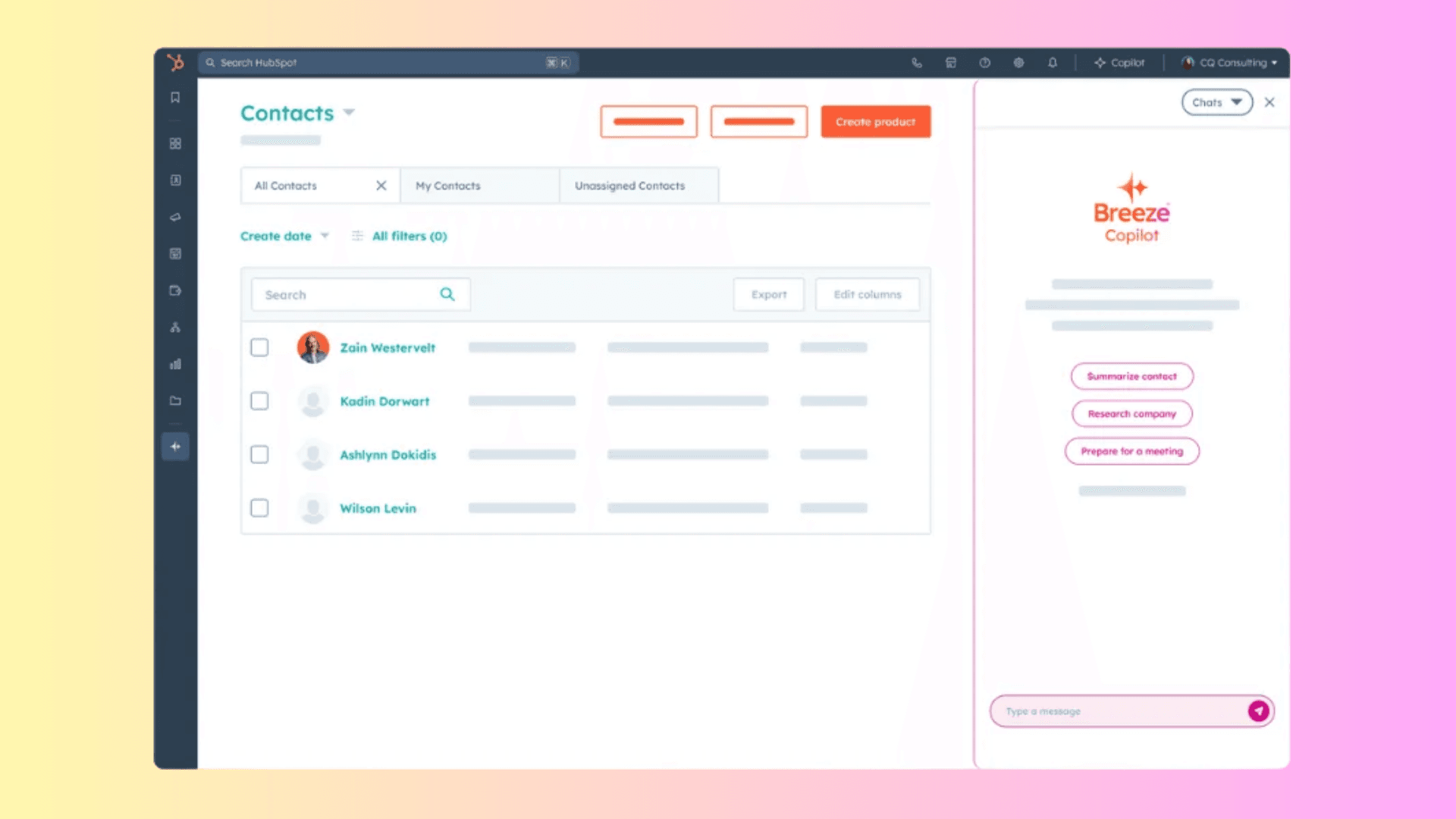Click the calling phone icon in top bar

click(916, 62)
